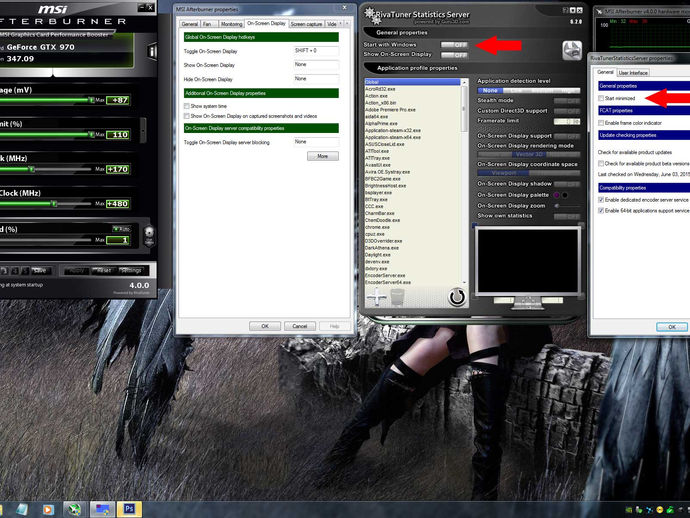The width and height of the screenshot is (690, 518).
Task: Click the RivaTuner gear logo icon
Action: coord(370,15)
